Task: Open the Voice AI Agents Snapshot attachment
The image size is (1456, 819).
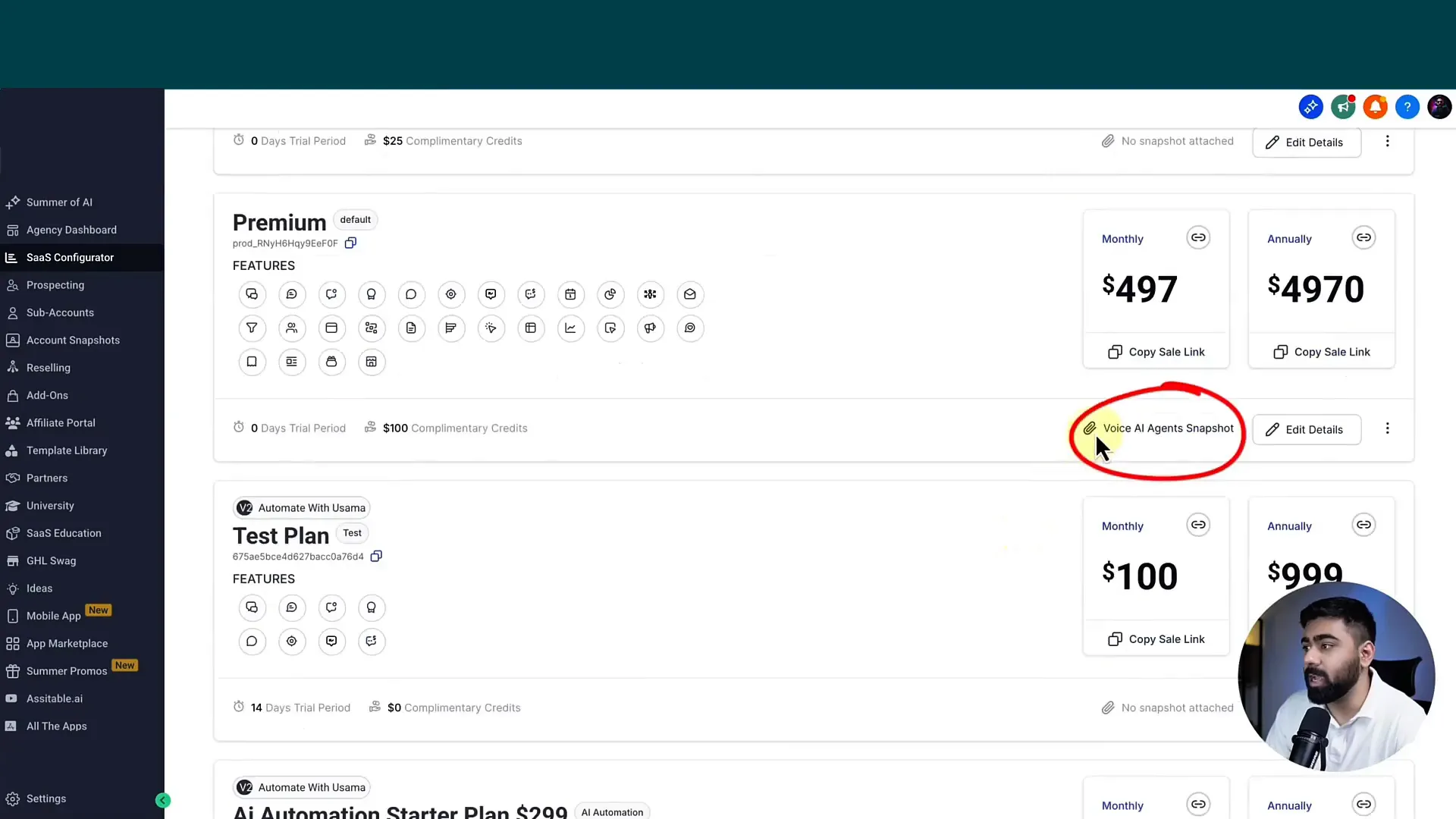Action: click(1158, 428)
